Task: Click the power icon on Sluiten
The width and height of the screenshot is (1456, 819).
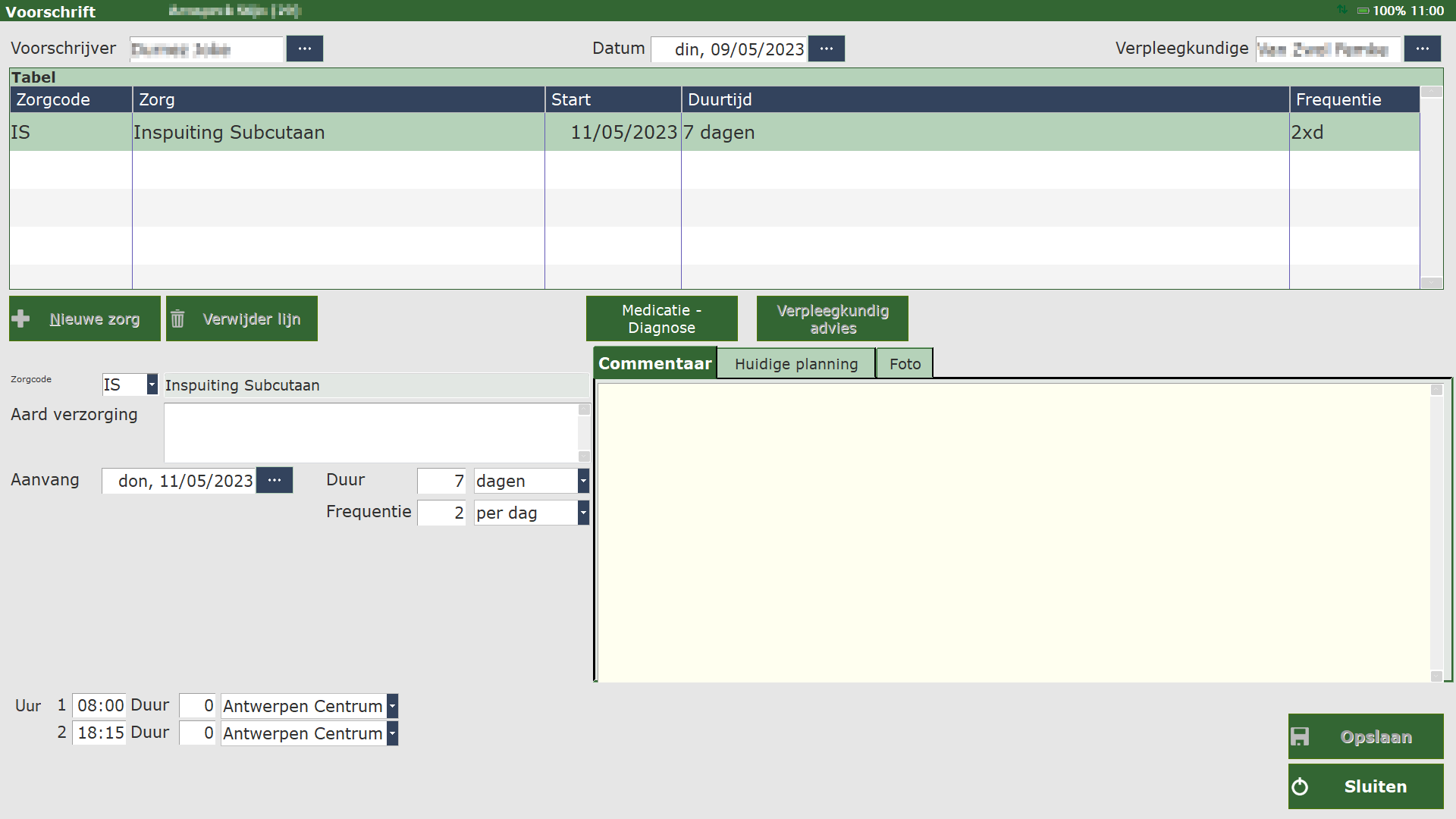Action: (1300, 786)
